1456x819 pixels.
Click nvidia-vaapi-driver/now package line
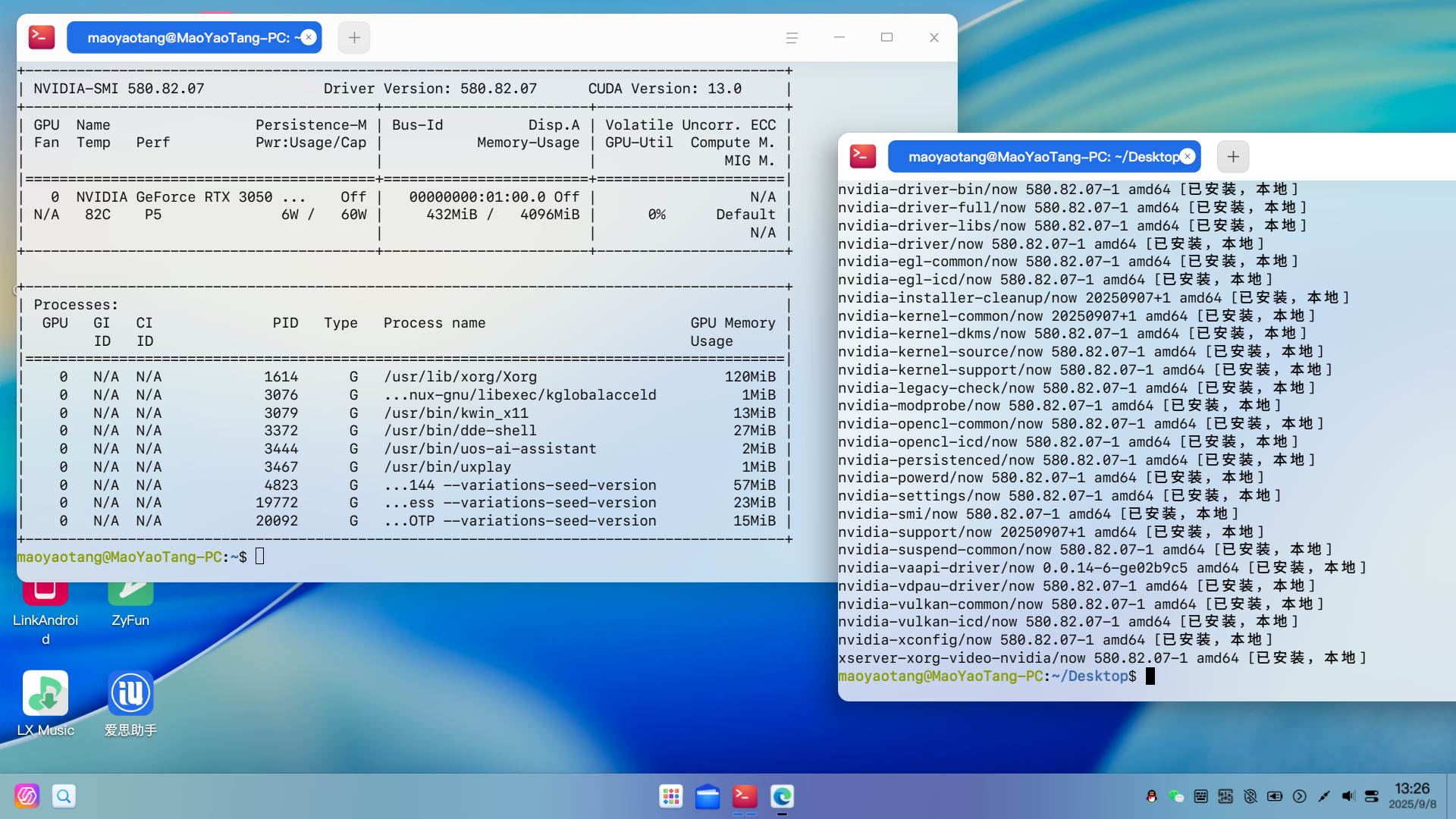point(1102,568)
